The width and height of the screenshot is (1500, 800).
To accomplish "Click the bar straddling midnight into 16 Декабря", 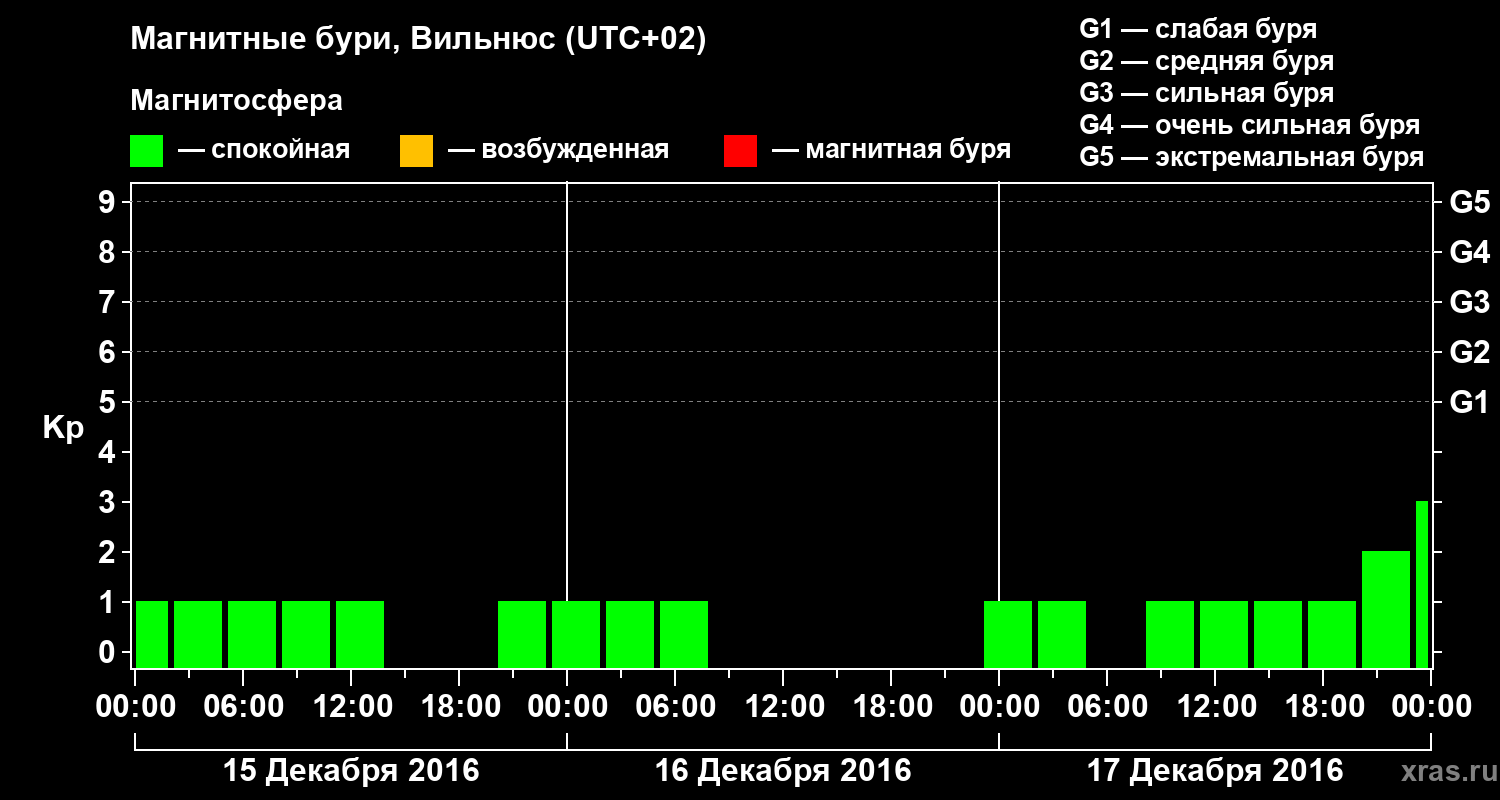I will [x=576, y=634].
